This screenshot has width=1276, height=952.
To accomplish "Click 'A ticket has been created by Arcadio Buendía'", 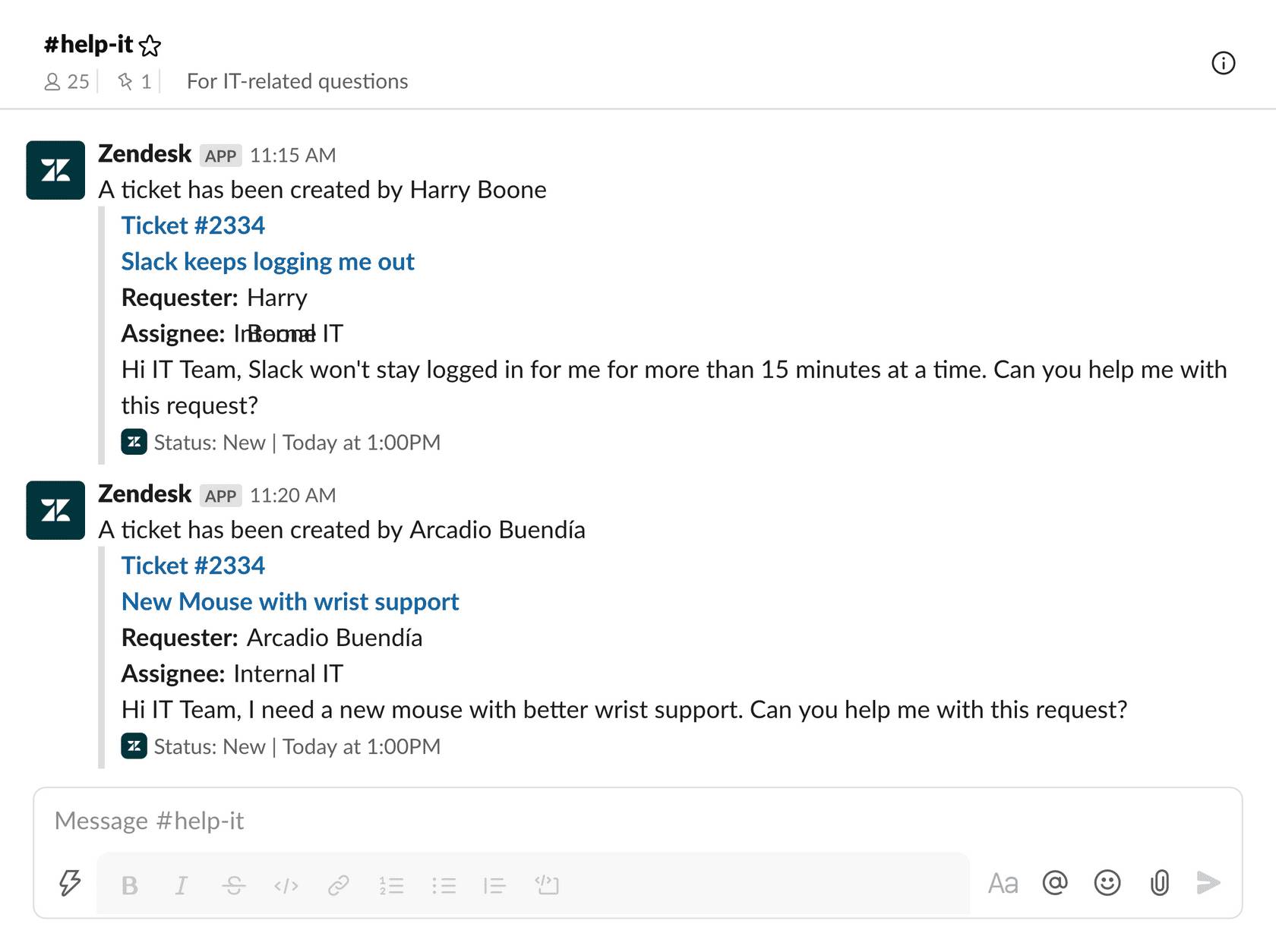I will (342, 530).
